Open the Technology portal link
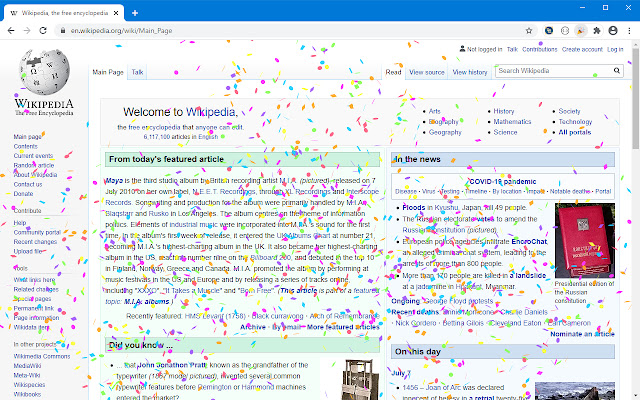 [x=575, y=122]
